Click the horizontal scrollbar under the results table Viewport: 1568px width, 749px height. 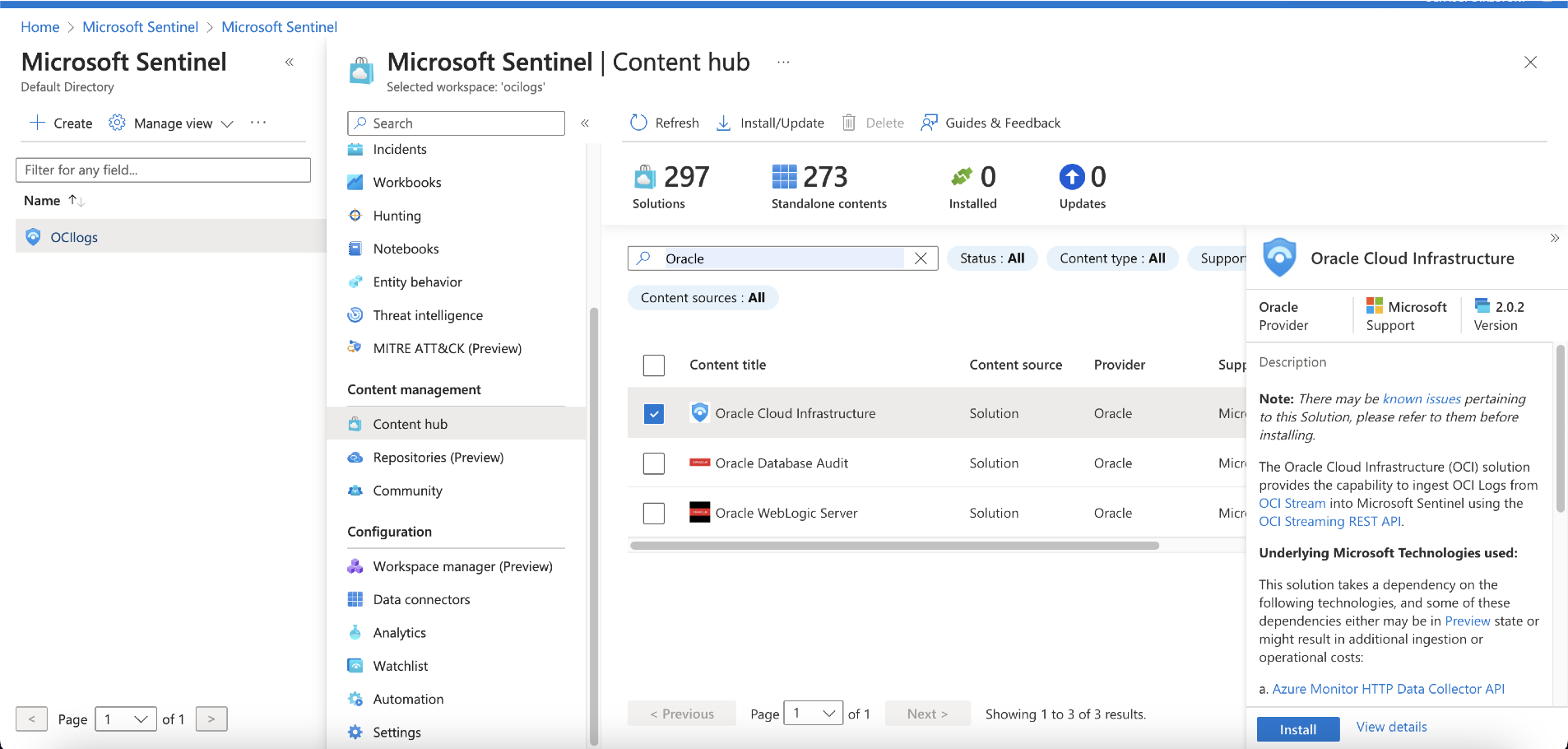tap(895, 546)
